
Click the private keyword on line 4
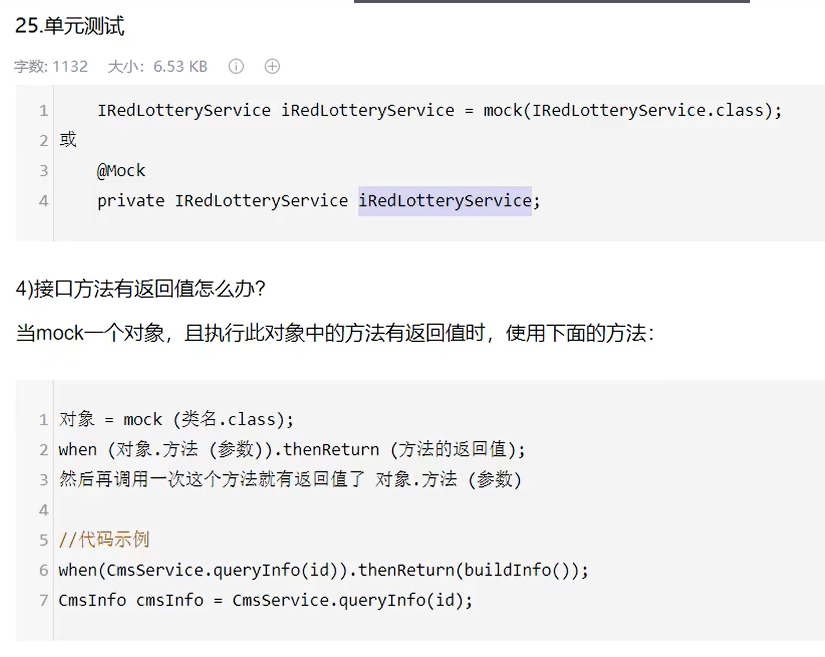(x=131, y=201)
